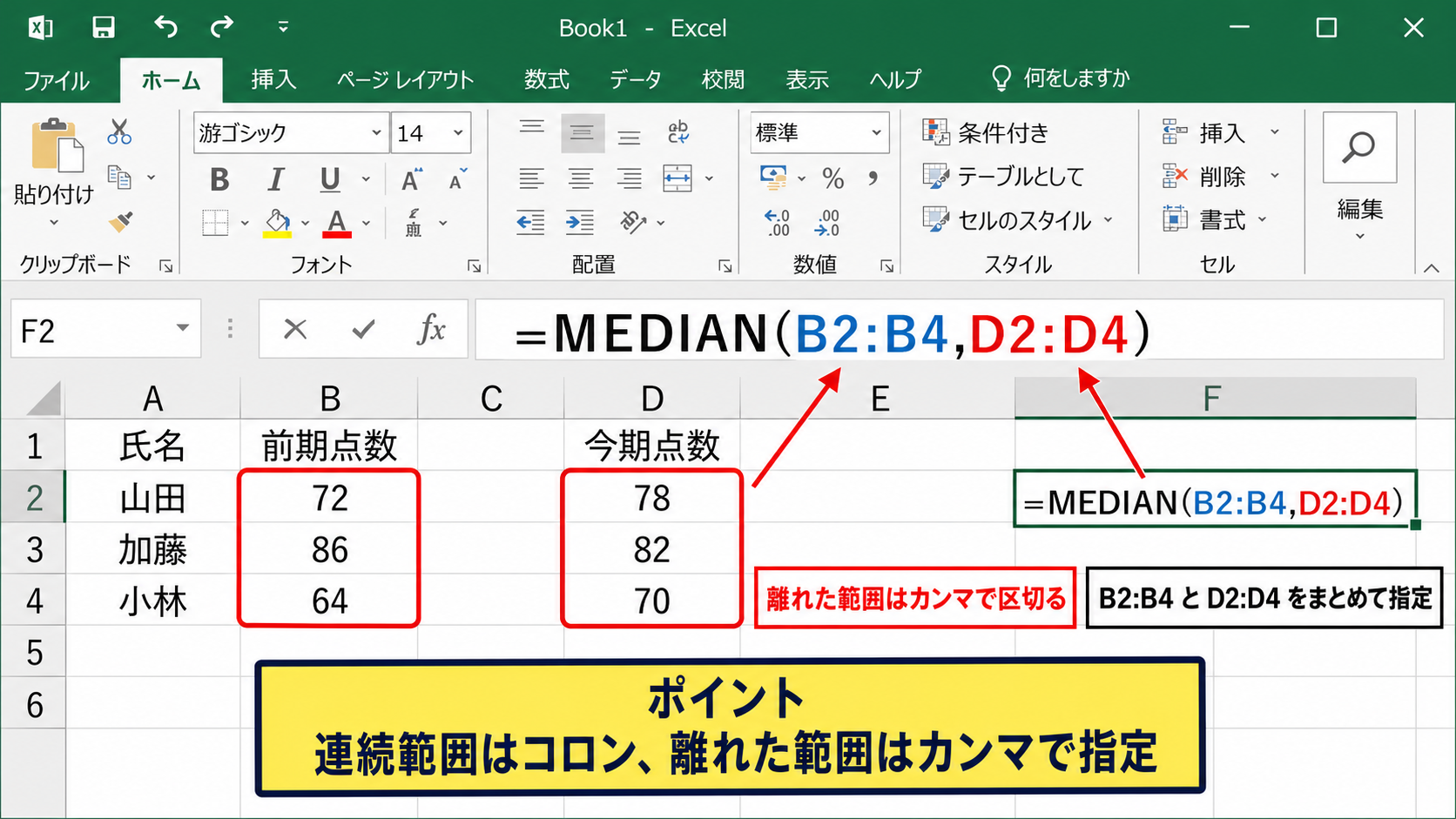Click the Wrap Text icon
Viewport: 1456px width, 819px height.
678,132
